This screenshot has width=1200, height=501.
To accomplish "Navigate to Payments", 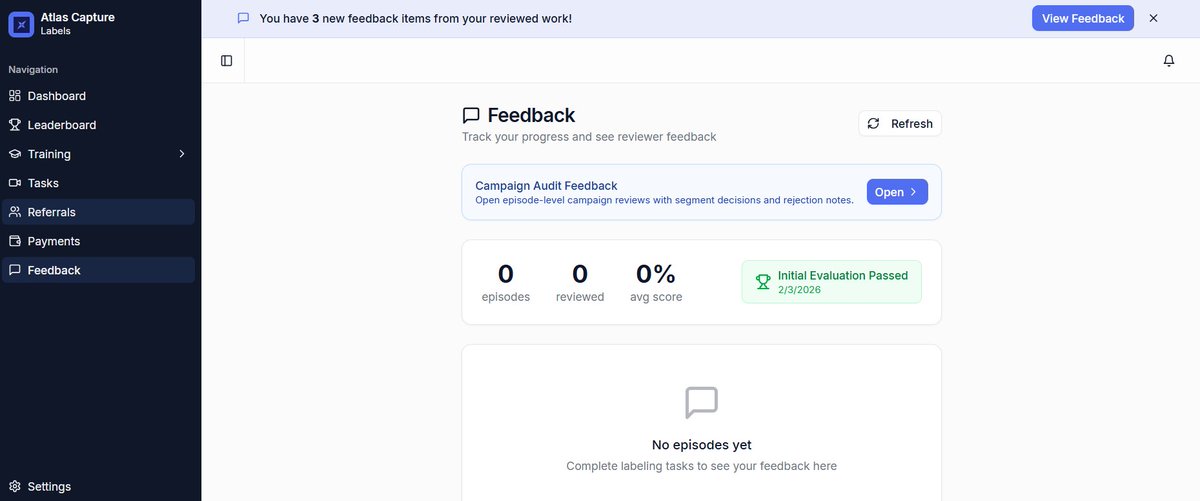I will point(98,241).
